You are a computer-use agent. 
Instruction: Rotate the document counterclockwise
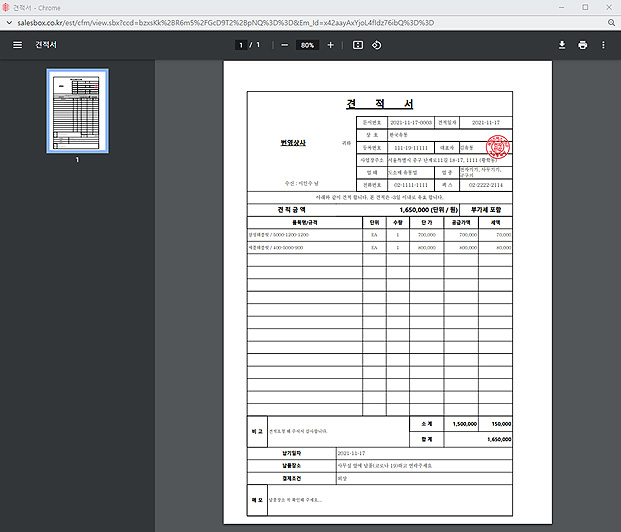pyautogui.click(x=377, y=45)
